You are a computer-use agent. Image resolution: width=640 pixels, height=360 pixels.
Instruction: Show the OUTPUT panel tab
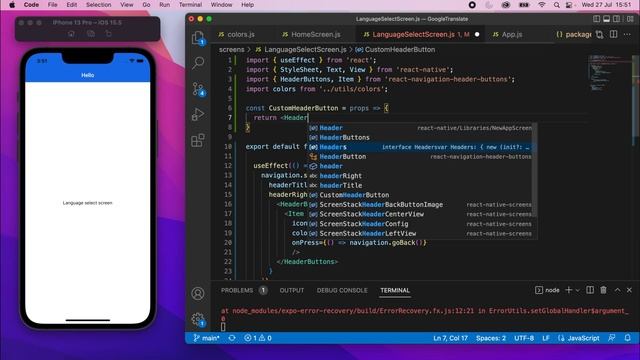292,290
